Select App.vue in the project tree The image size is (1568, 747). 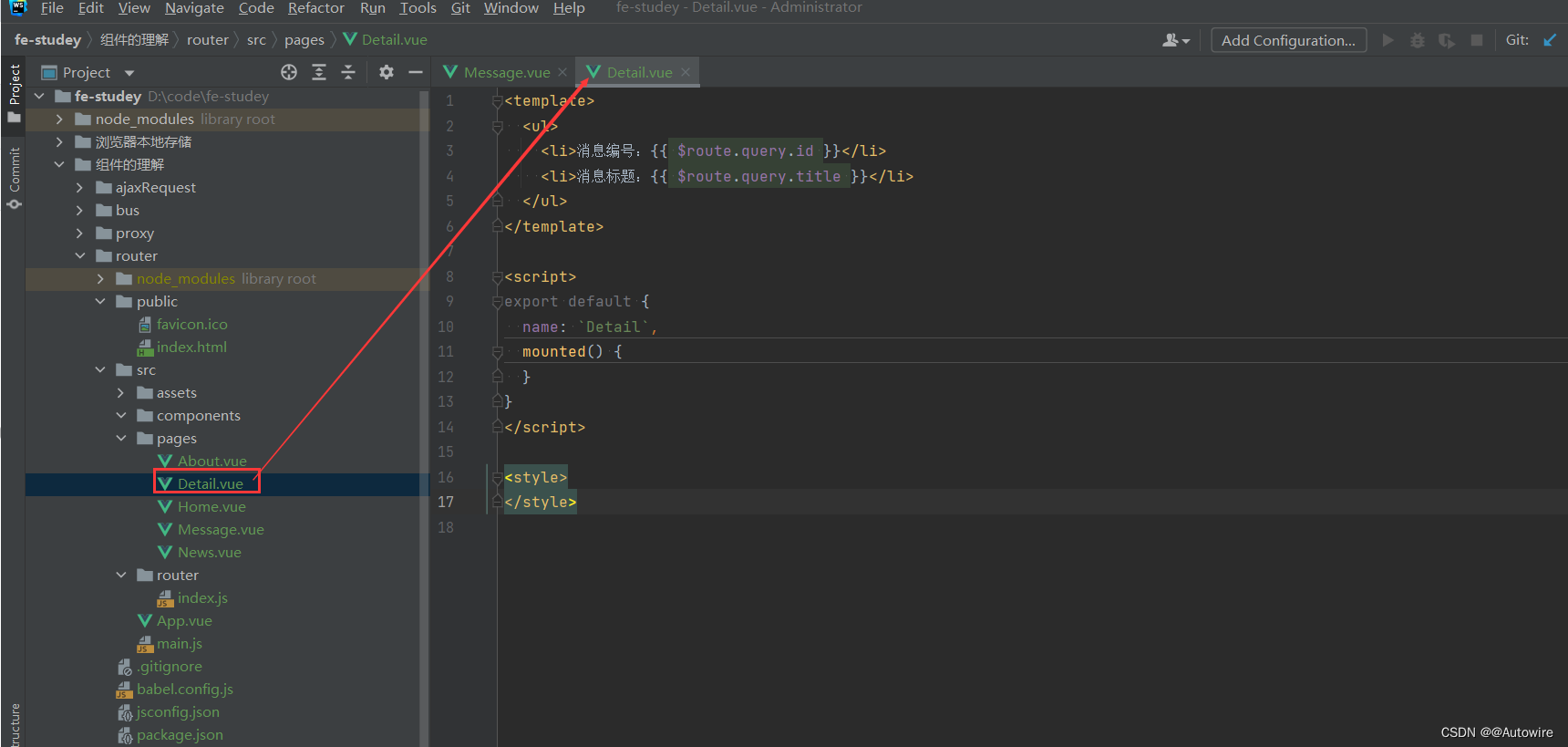point(184,620)
